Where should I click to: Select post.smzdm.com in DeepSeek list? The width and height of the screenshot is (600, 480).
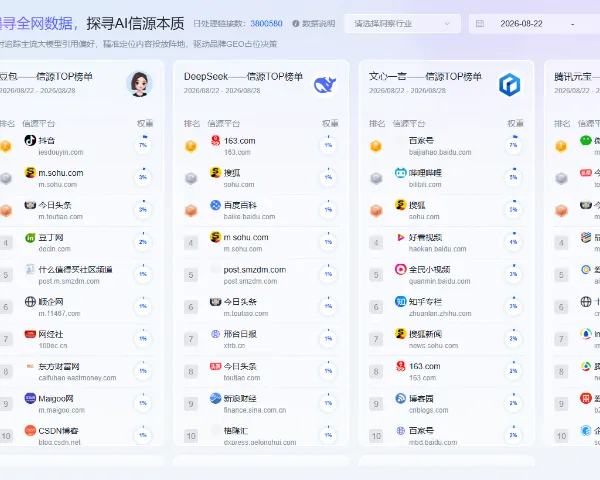(261, 275)
